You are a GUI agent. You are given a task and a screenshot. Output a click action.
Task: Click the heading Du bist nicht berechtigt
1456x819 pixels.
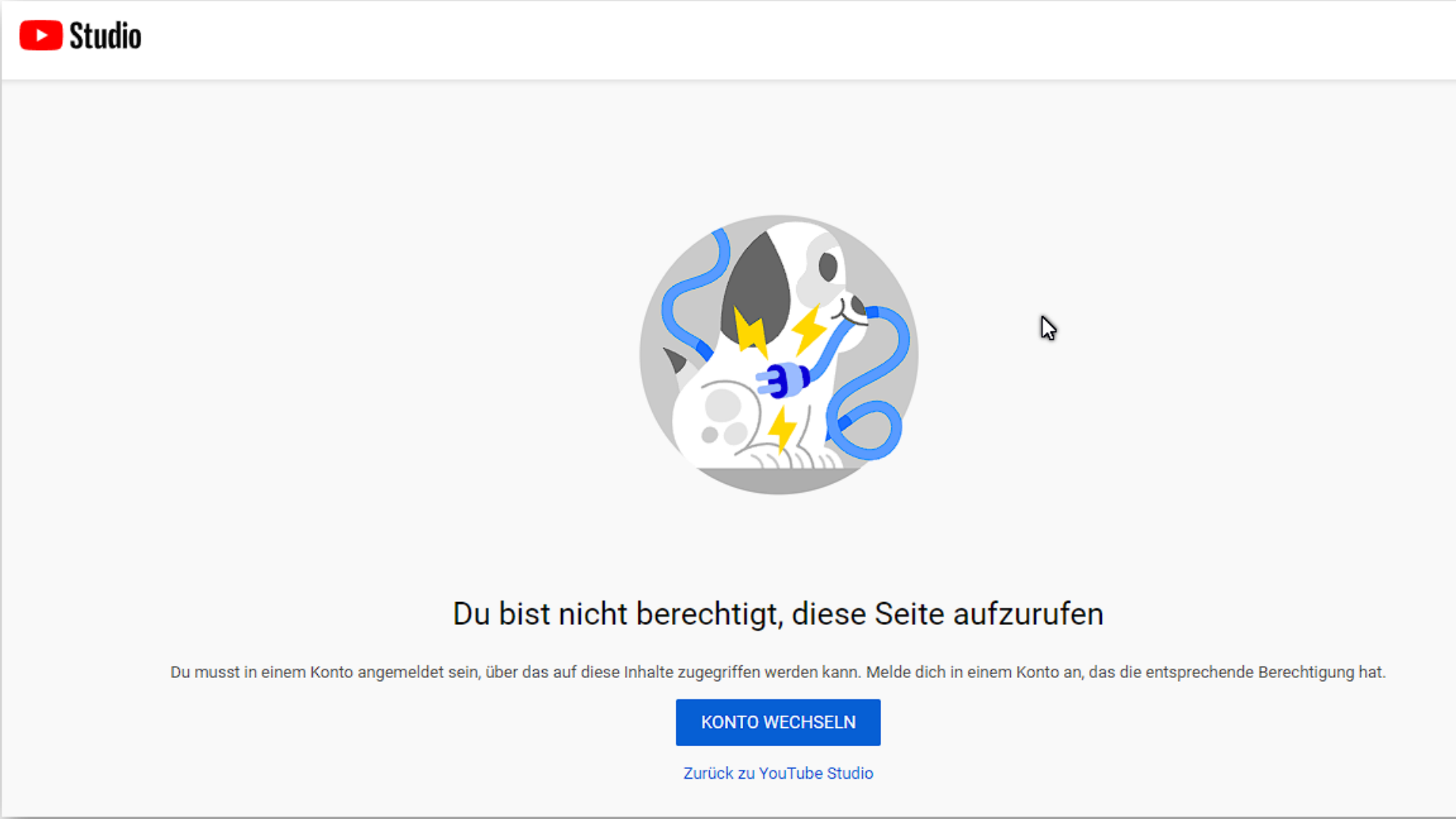pos(777,613)
